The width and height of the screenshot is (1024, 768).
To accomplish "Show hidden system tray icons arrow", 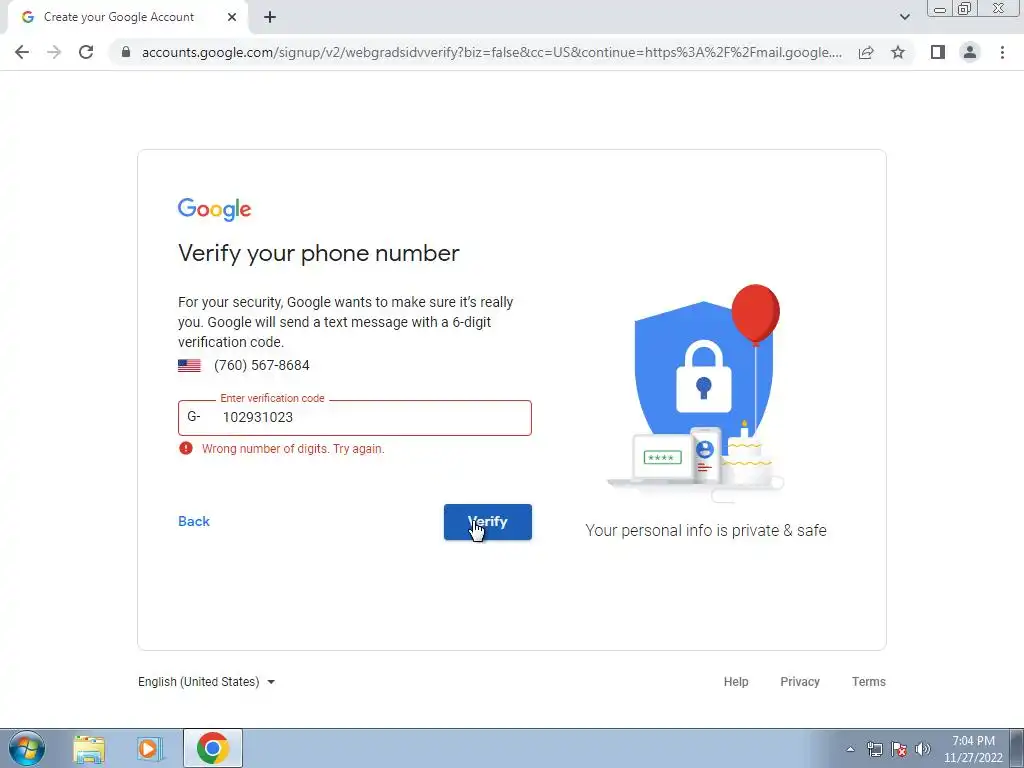I will [850, 749].
